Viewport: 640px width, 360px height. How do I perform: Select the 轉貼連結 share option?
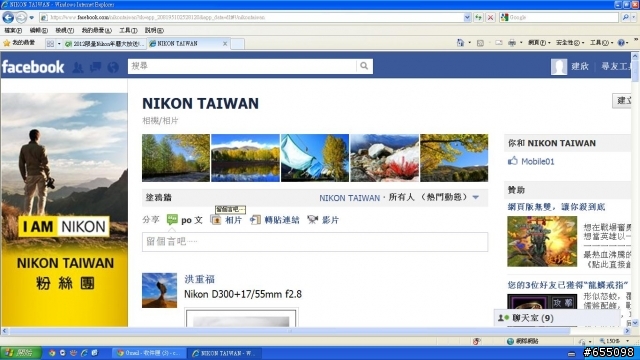pos(275,220)
